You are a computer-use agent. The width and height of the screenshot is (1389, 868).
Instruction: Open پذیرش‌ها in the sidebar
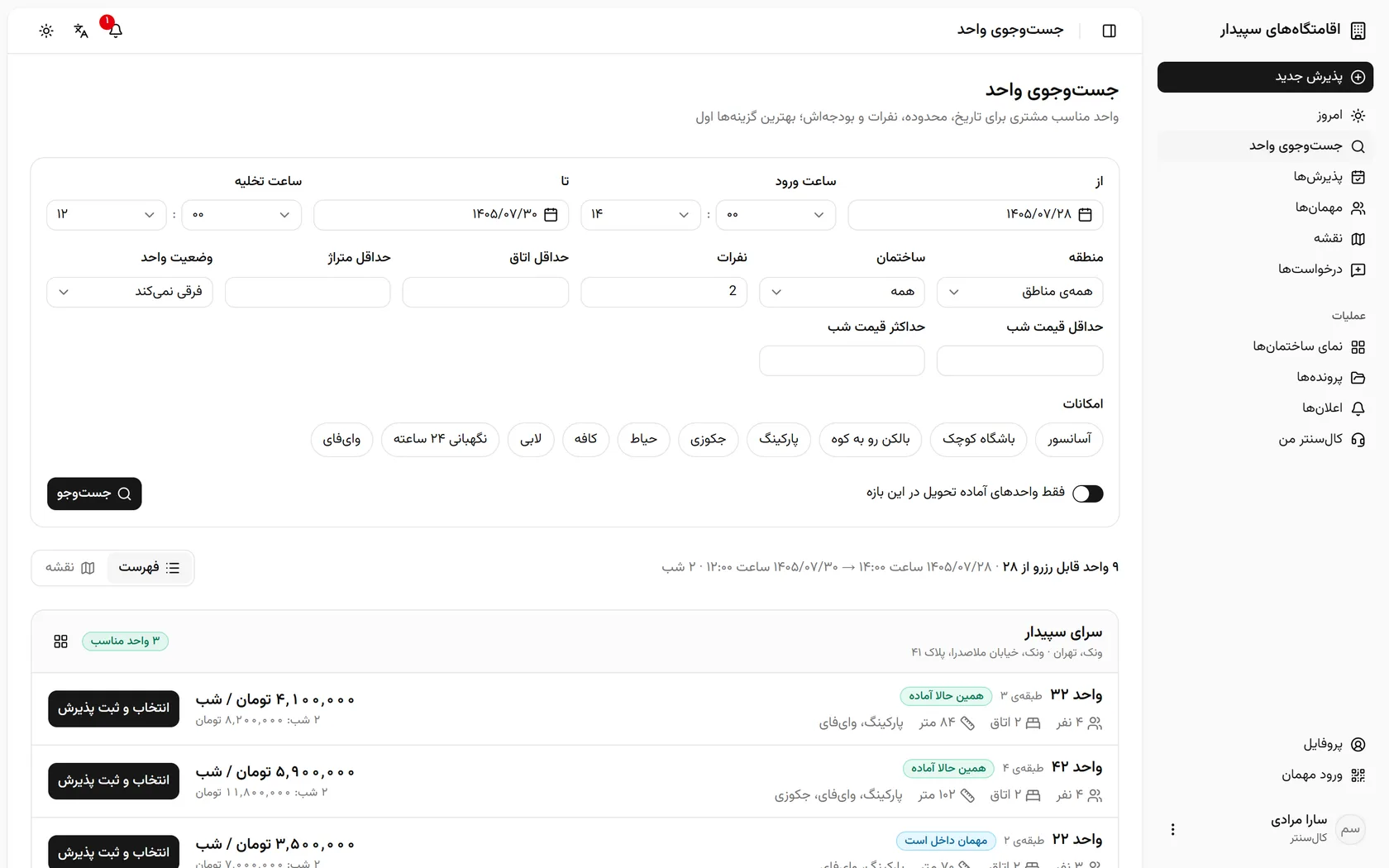(1265, 177)
